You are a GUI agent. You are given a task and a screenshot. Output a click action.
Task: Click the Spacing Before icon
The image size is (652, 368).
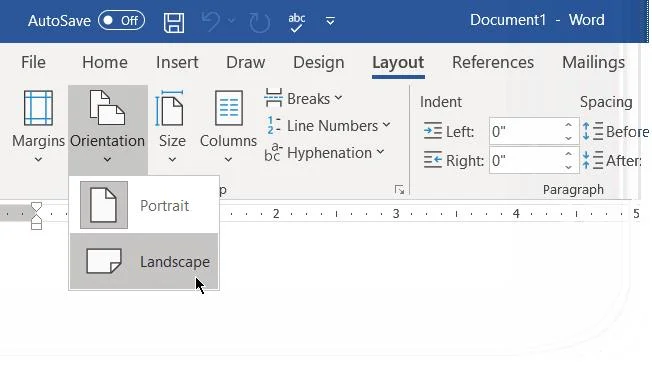tap(593, 131)
